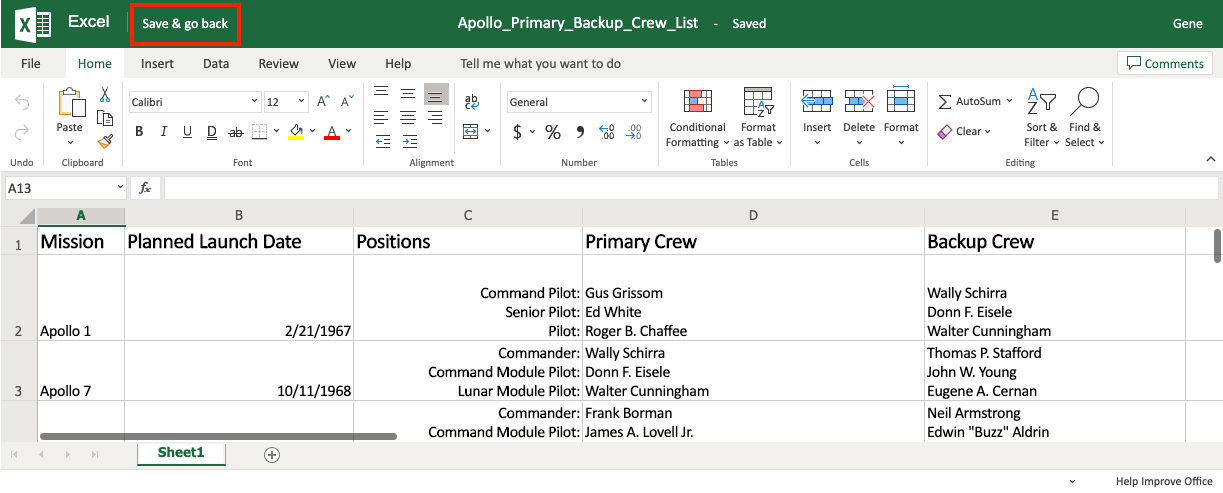The width and height of the screenshot is (1223, 493).
Task: Apply the yellow fill color
Action: [x=295, y=132]
